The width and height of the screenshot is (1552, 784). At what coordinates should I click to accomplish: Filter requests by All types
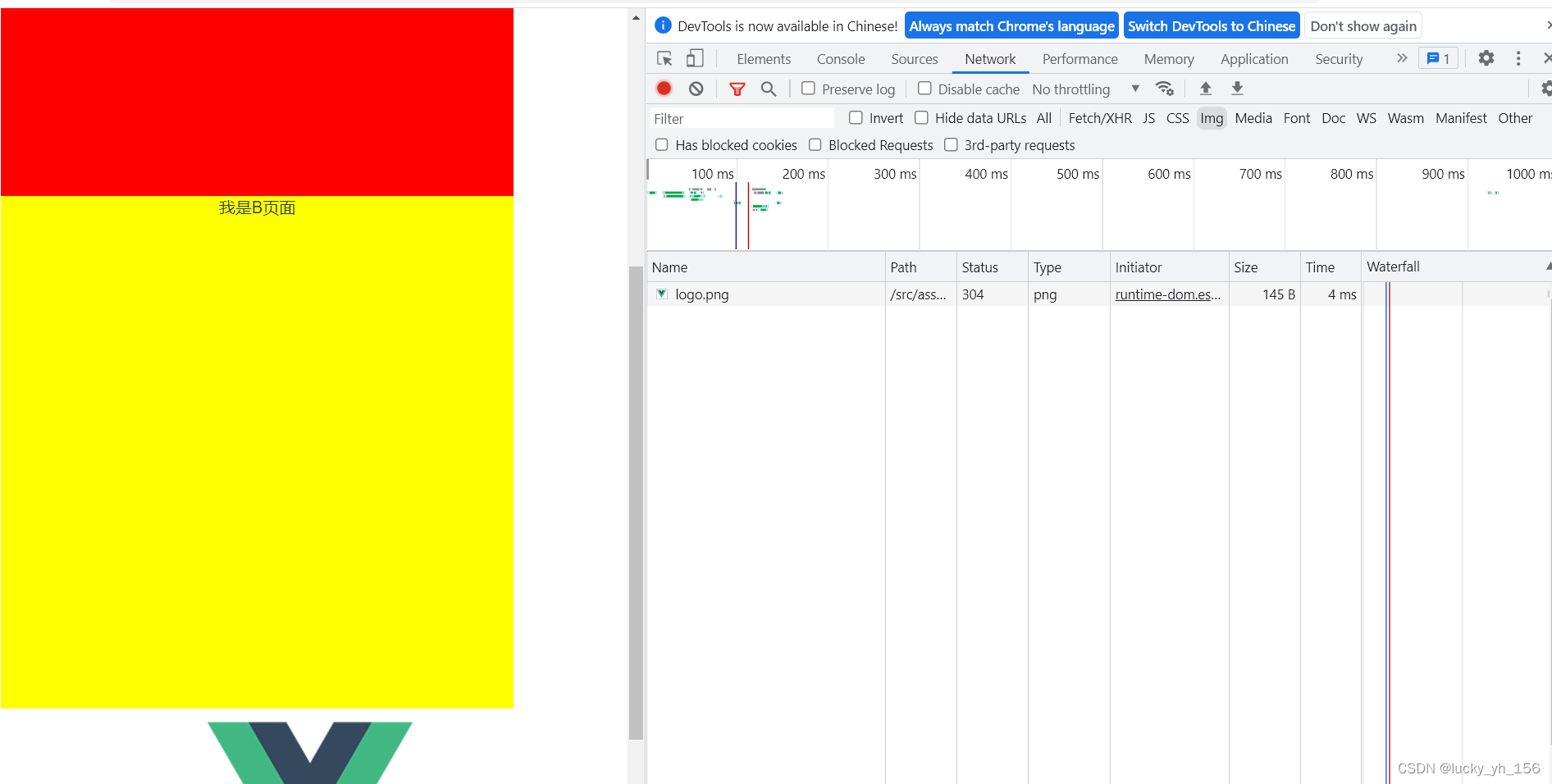point(1043,118)
